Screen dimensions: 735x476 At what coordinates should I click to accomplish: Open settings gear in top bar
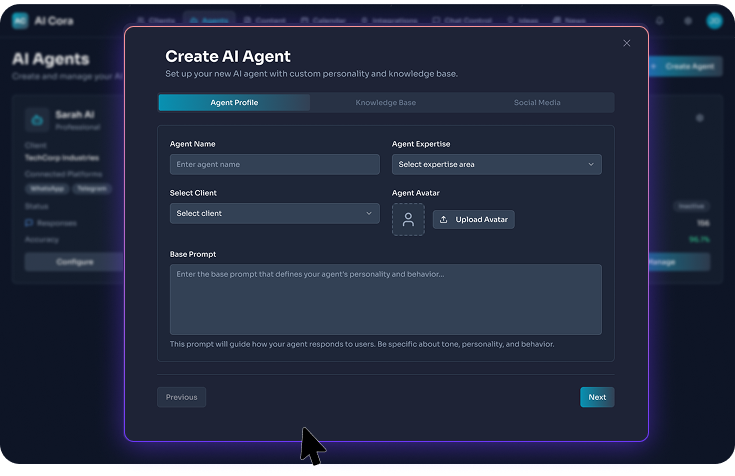(688, 21)
